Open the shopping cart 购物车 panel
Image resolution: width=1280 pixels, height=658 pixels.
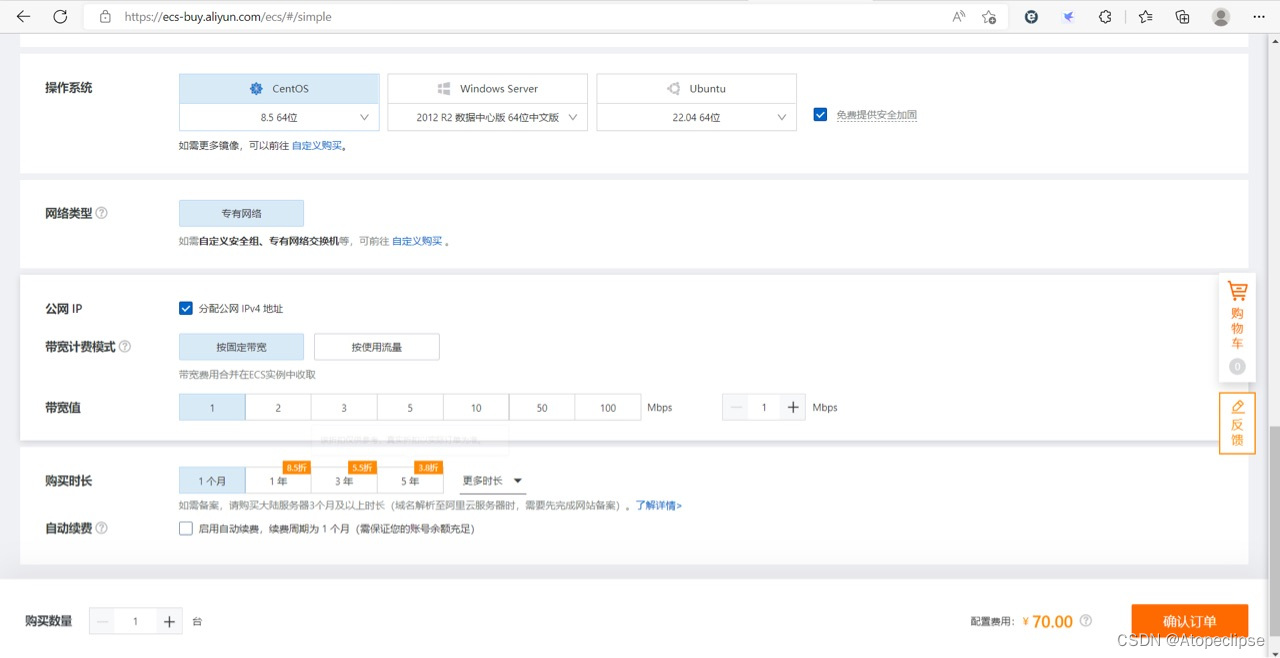1237,327
